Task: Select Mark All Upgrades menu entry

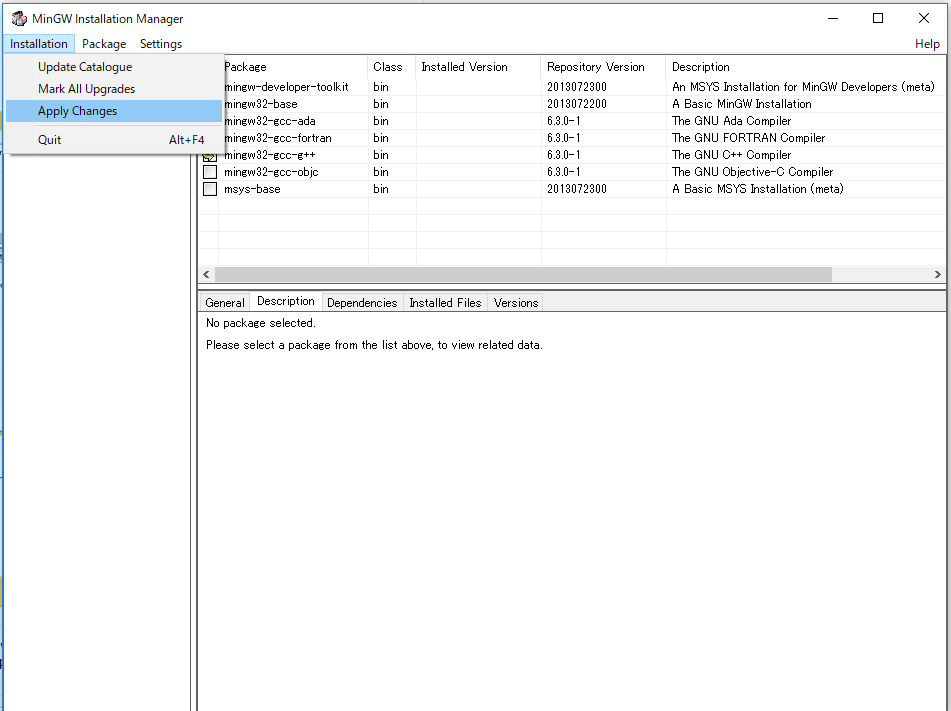Action: coord(114,89)
